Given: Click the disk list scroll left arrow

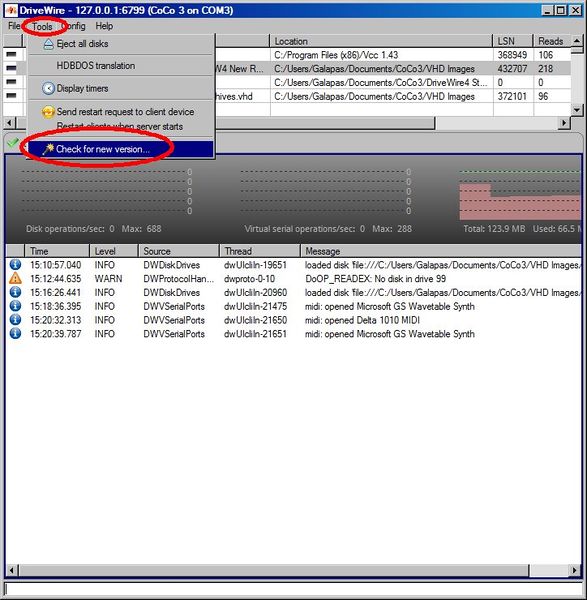Looking at the screenshot, I should tap(9, 123).
